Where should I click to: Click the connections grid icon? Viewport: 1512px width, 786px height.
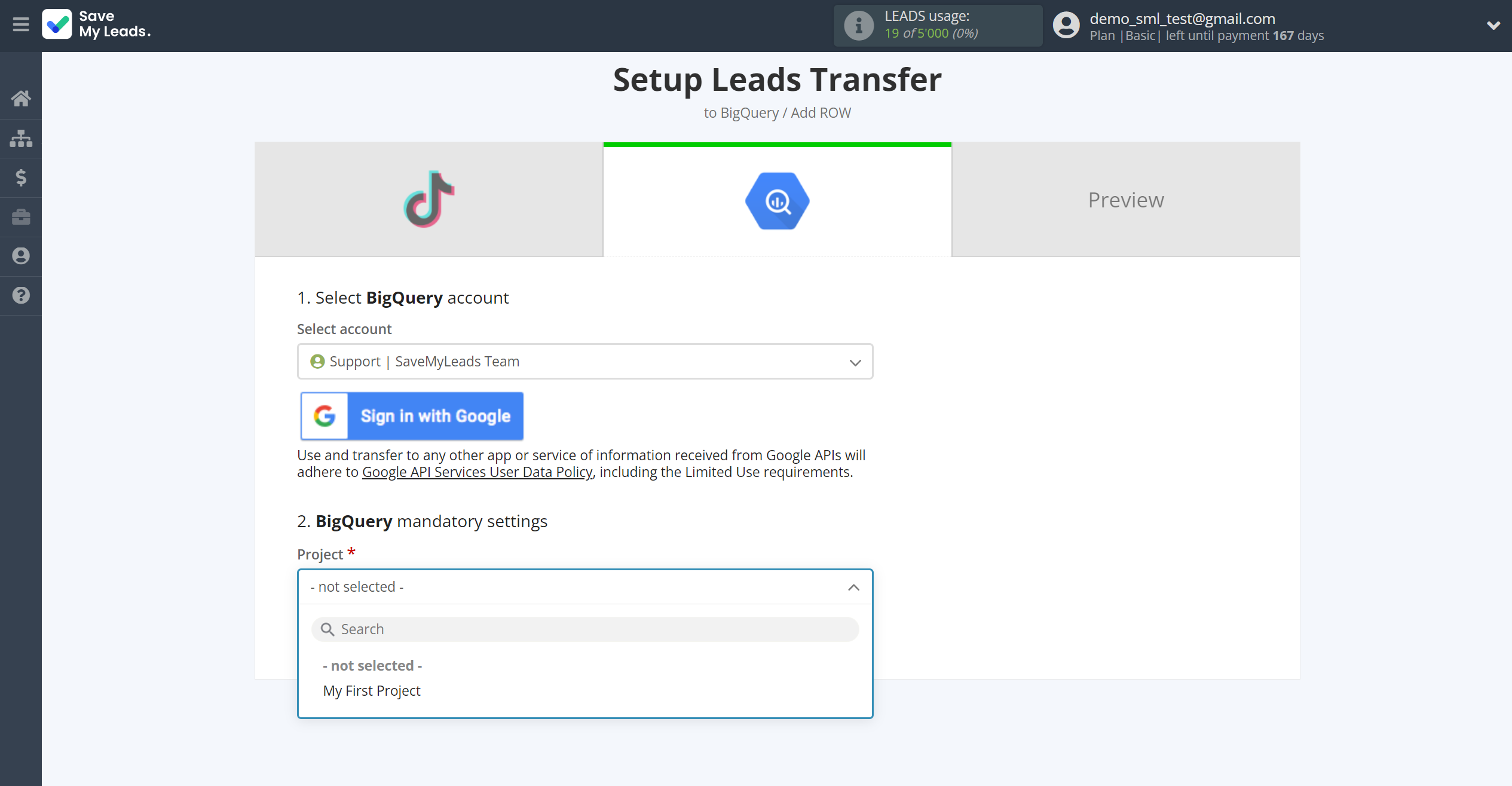pos(21,137)
